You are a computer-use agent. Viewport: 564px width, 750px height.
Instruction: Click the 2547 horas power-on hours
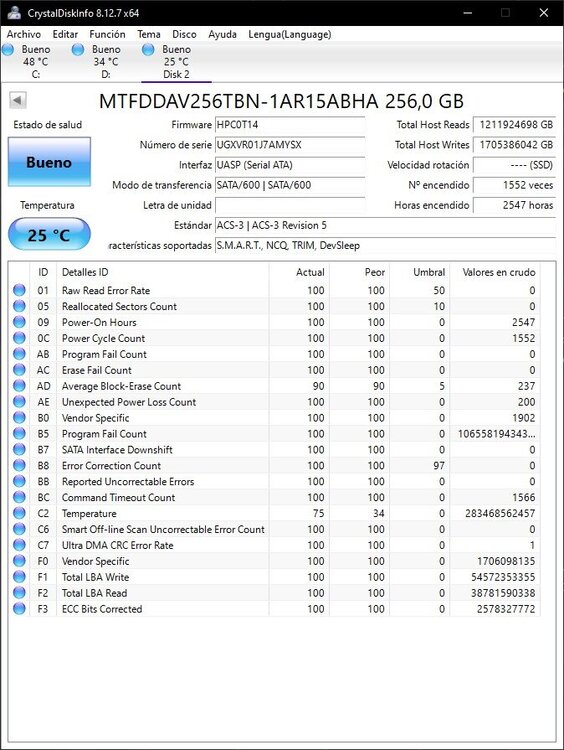pyautogui.click(x=514, y=205)
